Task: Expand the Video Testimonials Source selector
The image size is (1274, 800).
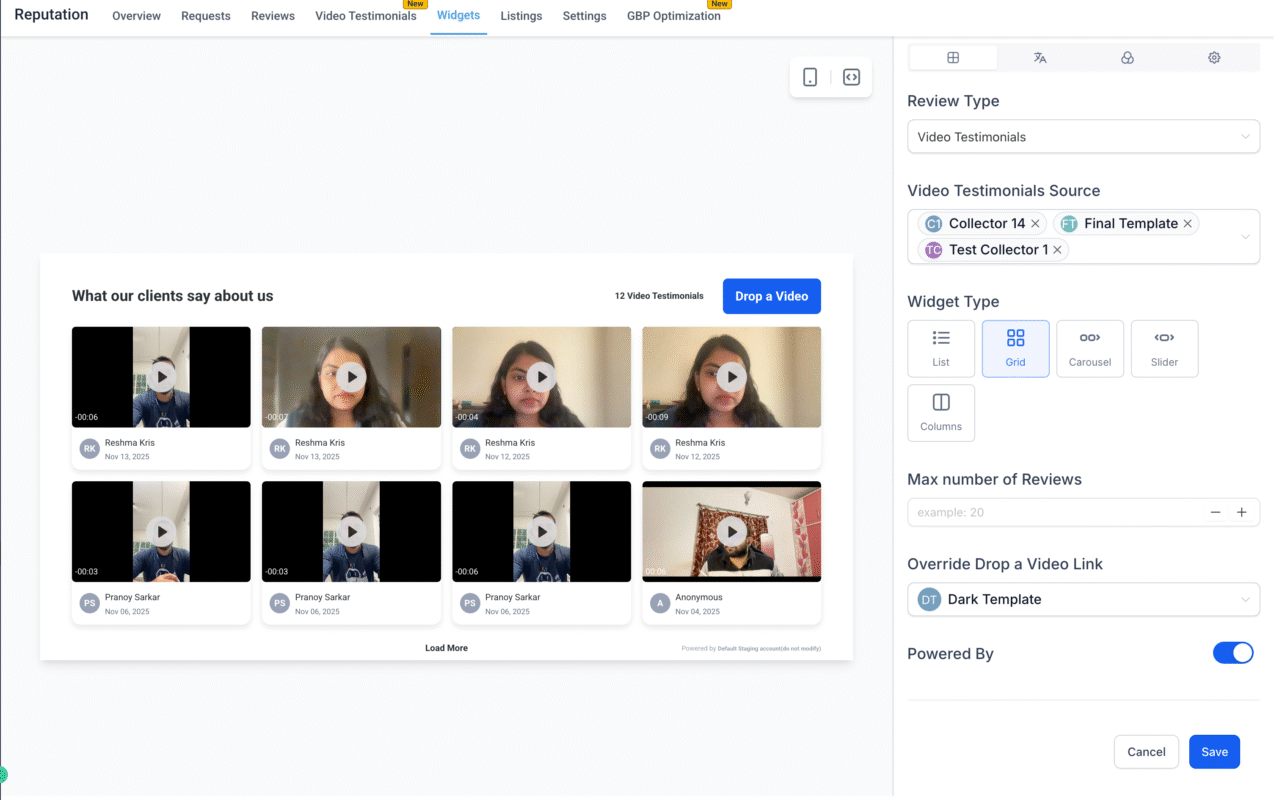Action: coord(1246,236)
